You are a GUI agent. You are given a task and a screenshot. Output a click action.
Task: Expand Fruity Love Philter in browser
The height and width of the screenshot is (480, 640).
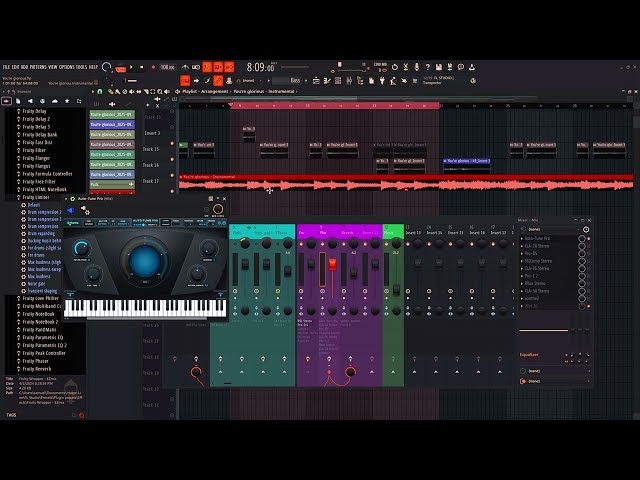pyautogui.click(x=40, y=298)
